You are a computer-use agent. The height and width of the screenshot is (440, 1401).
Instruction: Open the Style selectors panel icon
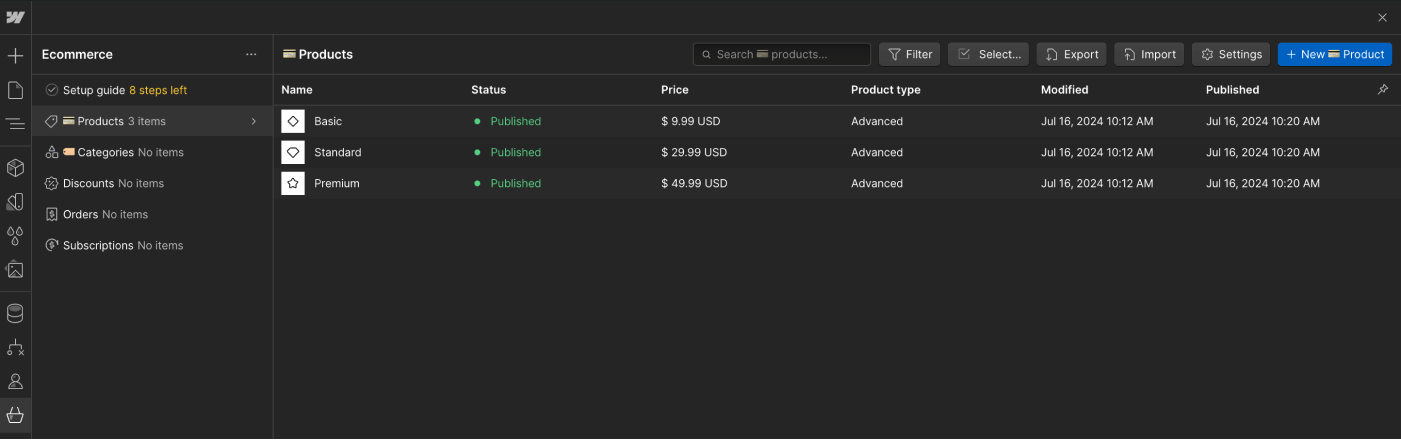coord(15,201)
